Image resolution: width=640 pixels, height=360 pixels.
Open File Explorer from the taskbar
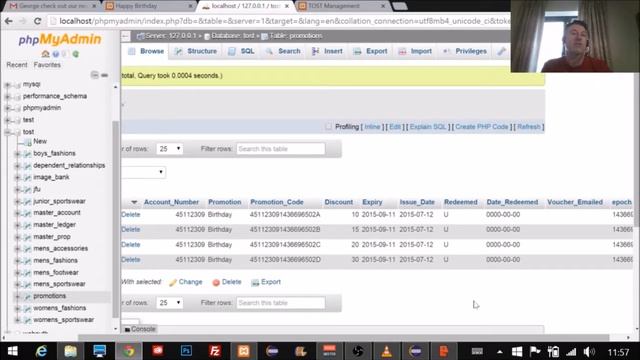coord(70,351)
